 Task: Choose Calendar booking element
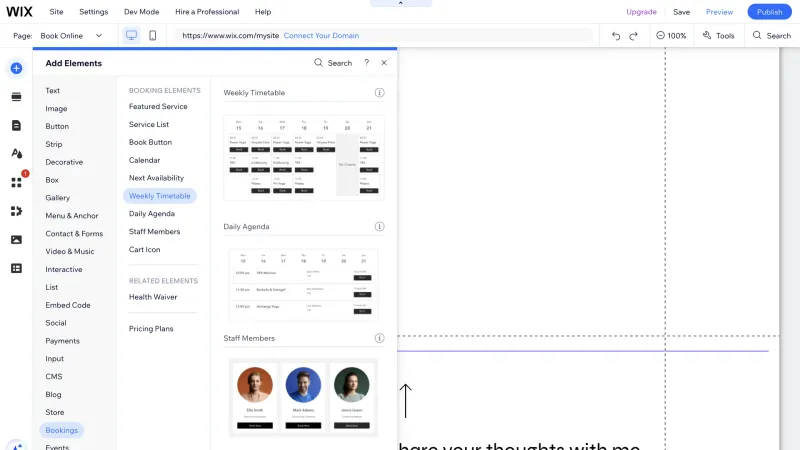click(x=144, y=160)
